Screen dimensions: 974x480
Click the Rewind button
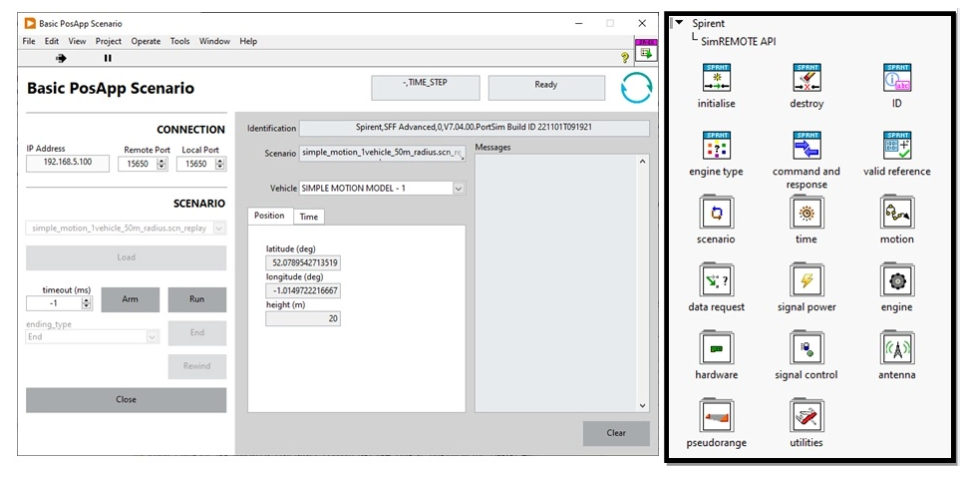click(x=197, y=366)
